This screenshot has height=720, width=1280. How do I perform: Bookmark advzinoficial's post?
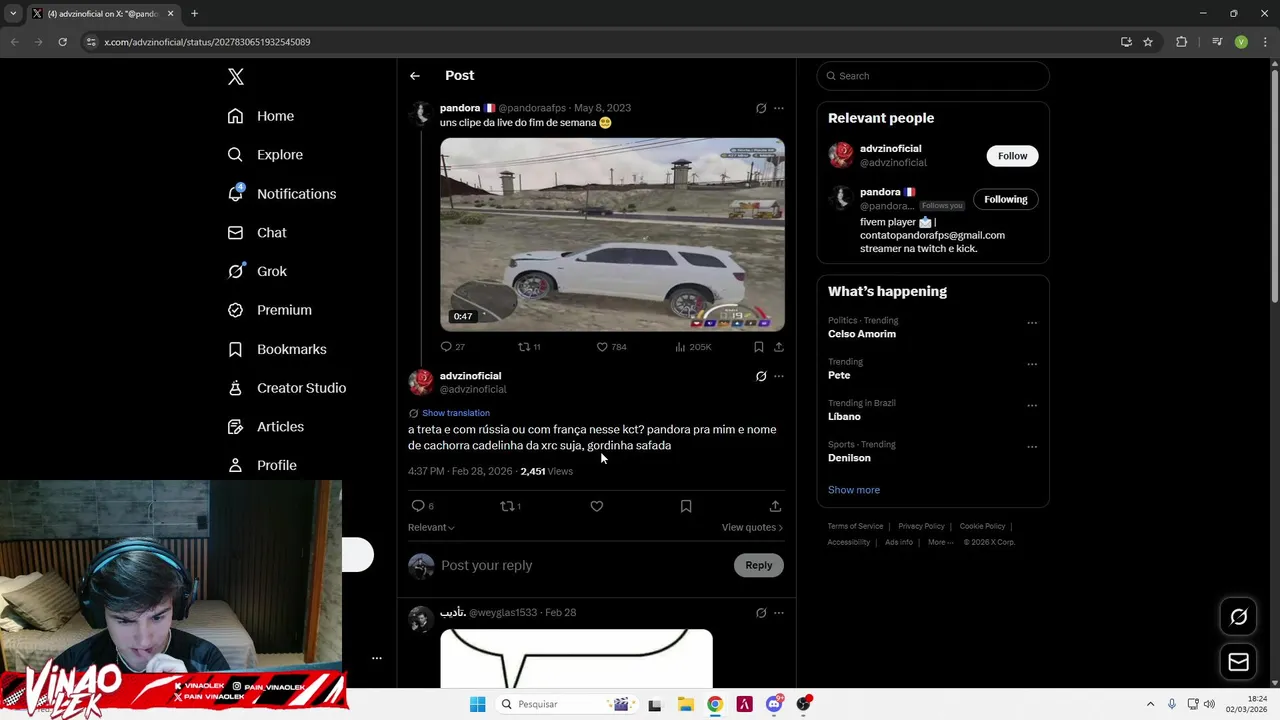[x=686, y=506]
